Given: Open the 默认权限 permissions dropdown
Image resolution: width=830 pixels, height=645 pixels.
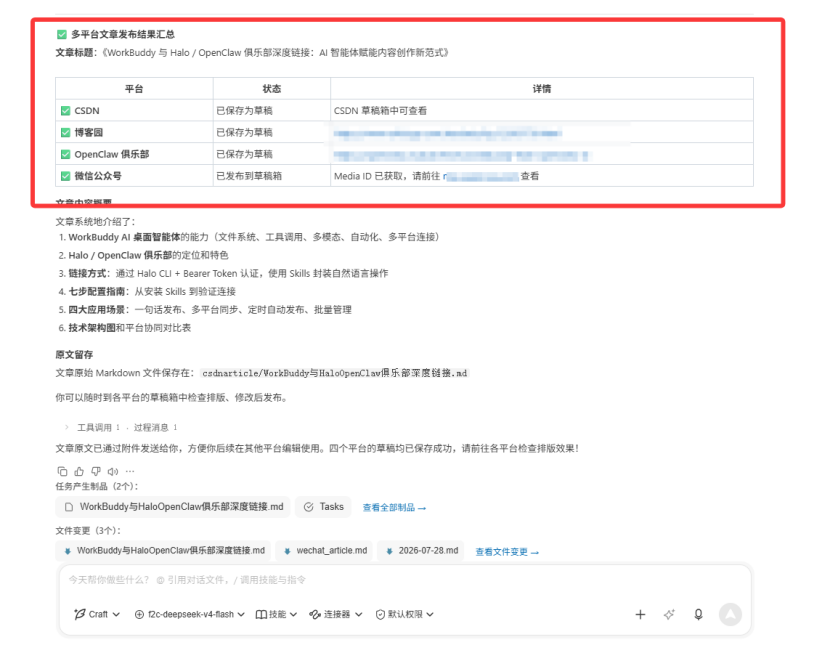Looking at the screenshot, I should point(405,614).
